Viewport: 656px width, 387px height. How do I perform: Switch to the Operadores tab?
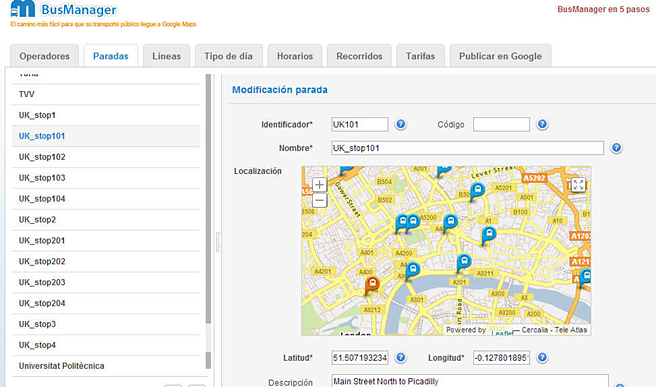click(x=44, y=56)
